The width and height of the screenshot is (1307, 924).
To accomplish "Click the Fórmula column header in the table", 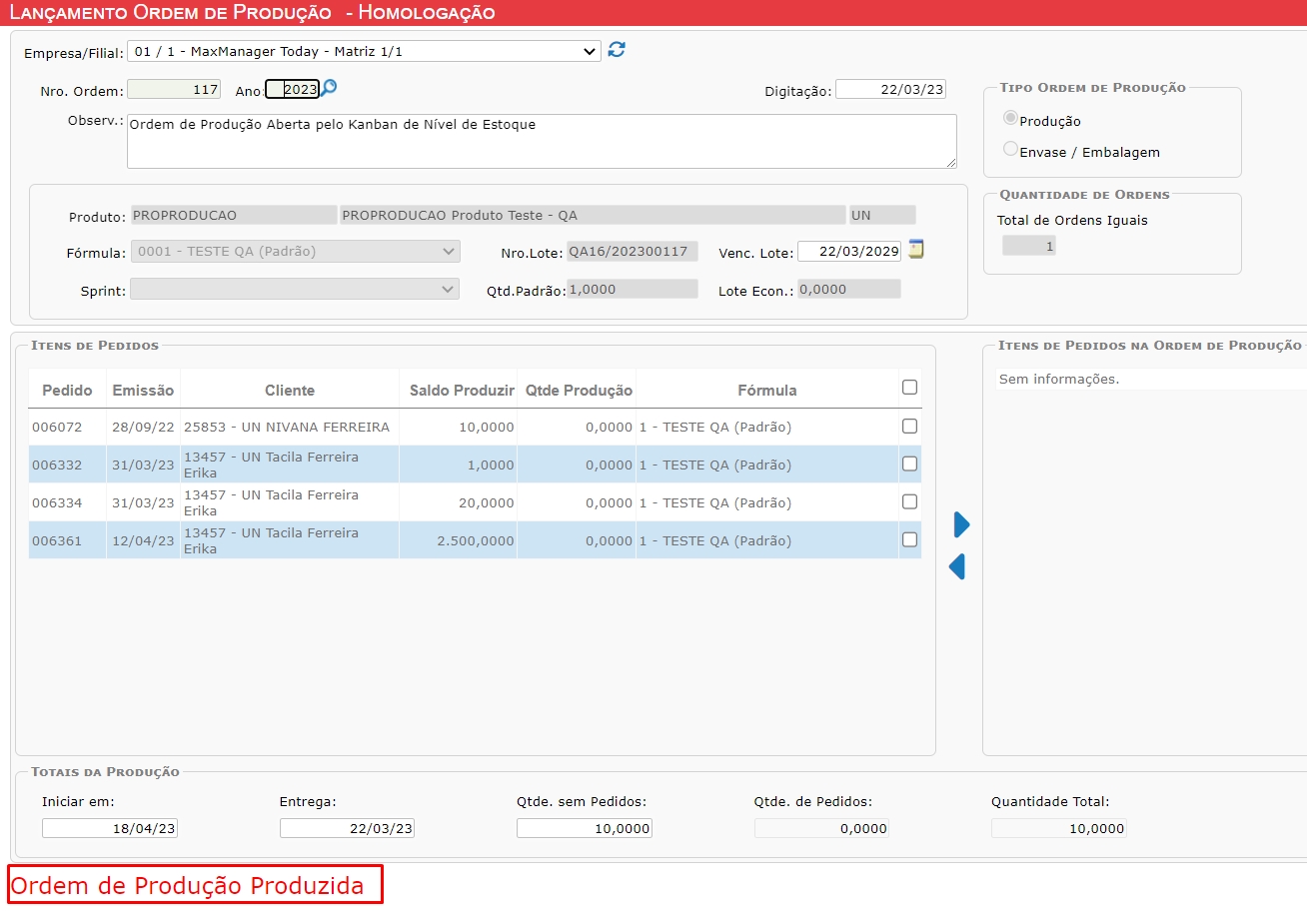I will pos(767,391).
